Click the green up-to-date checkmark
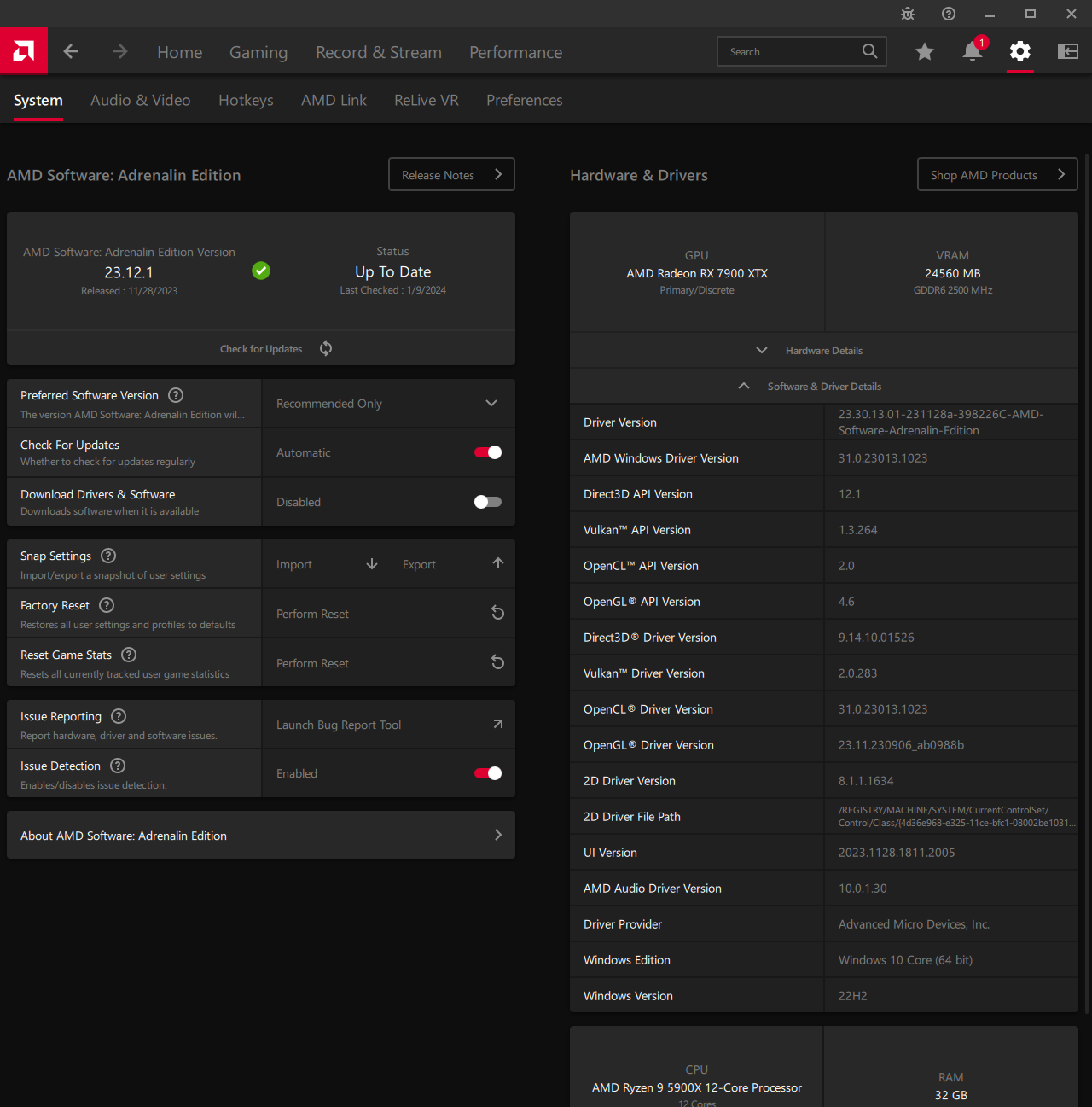Viewport: 1092px width, 1107px height. [x=261, y=271]
